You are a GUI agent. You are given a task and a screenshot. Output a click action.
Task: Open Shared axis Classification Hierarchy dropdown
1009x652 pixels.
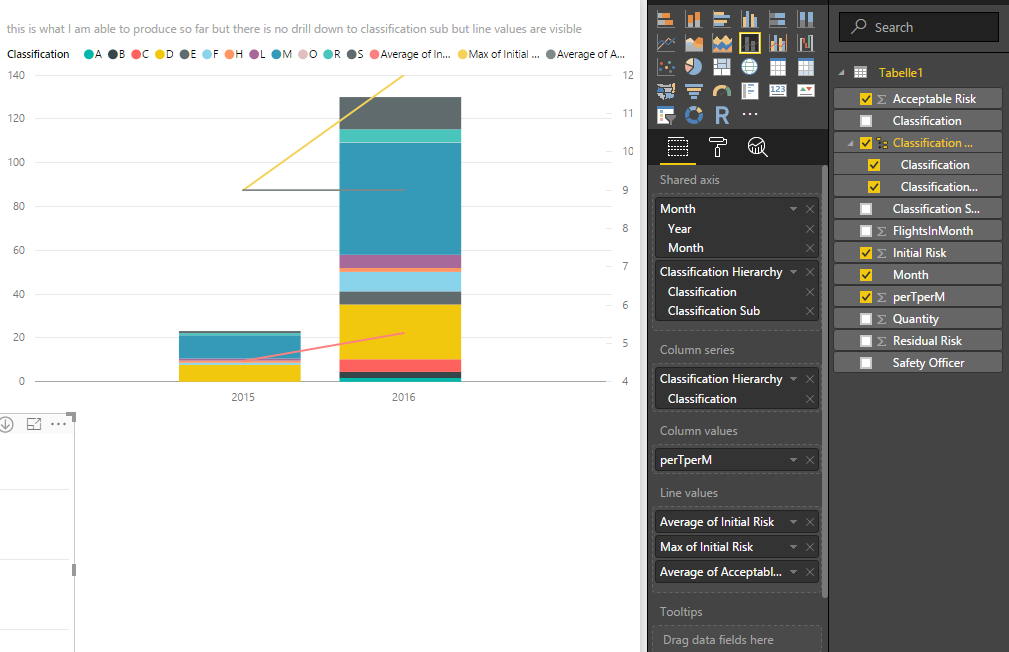793,272
